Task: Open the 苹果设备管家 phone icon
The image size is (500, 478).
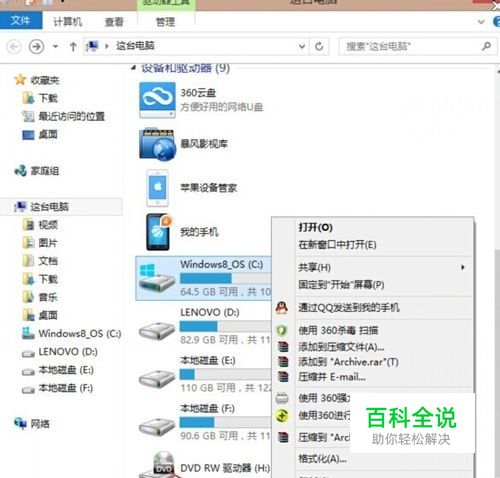Action: click(x=157, y=188)
